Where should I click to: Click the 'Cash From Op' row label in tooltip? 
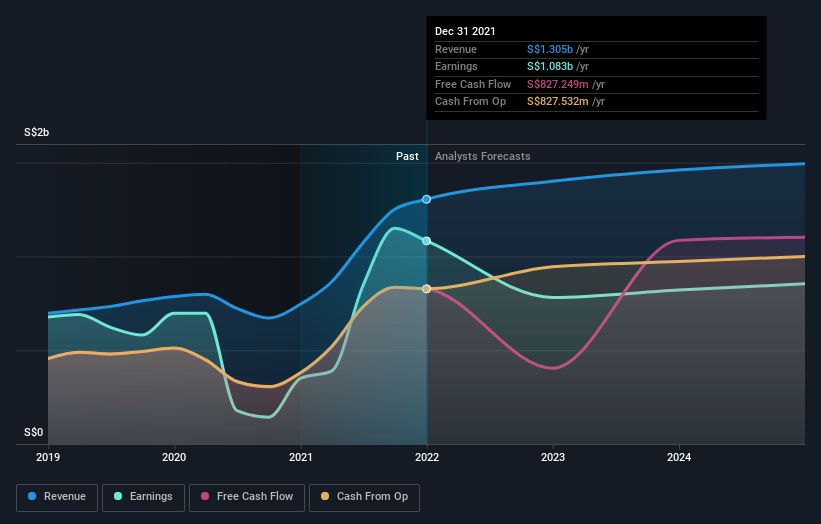(470, 102)
